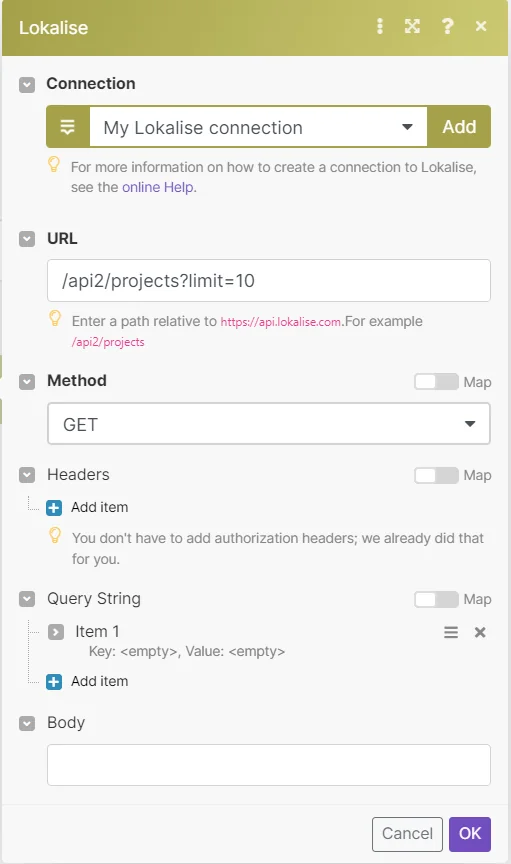The image size is (511, 864).
Task: Click the connection list icon beside dropdown
Action: click(68, 127)
